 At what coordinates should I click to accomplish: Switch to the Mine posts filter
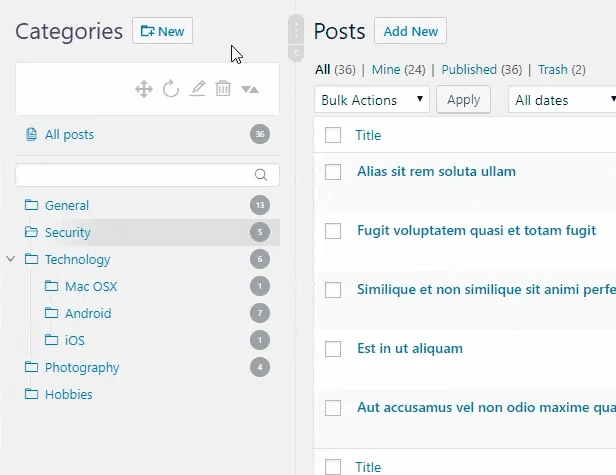coord(398,70)
